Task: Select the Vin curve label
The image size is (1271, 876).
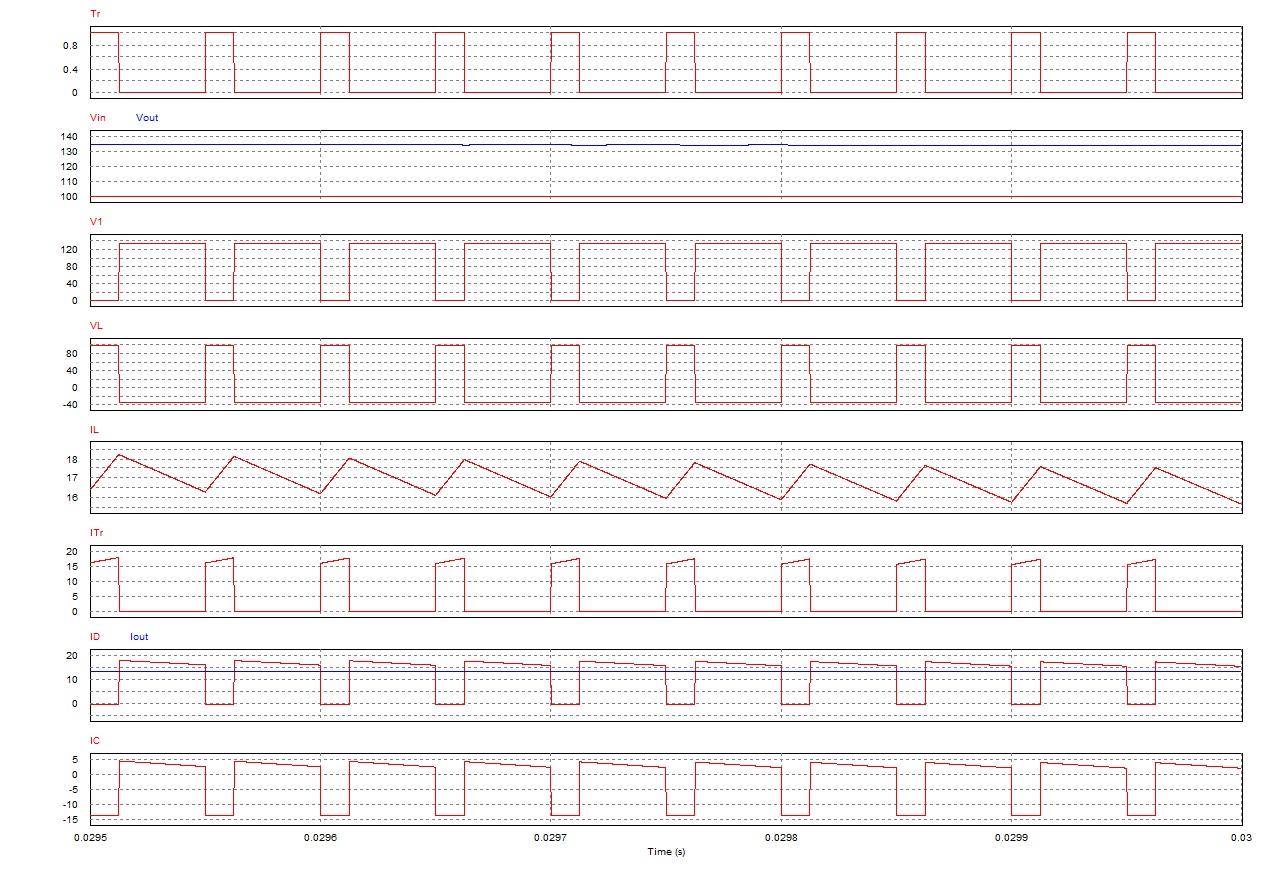Action: tap(98, 118)
